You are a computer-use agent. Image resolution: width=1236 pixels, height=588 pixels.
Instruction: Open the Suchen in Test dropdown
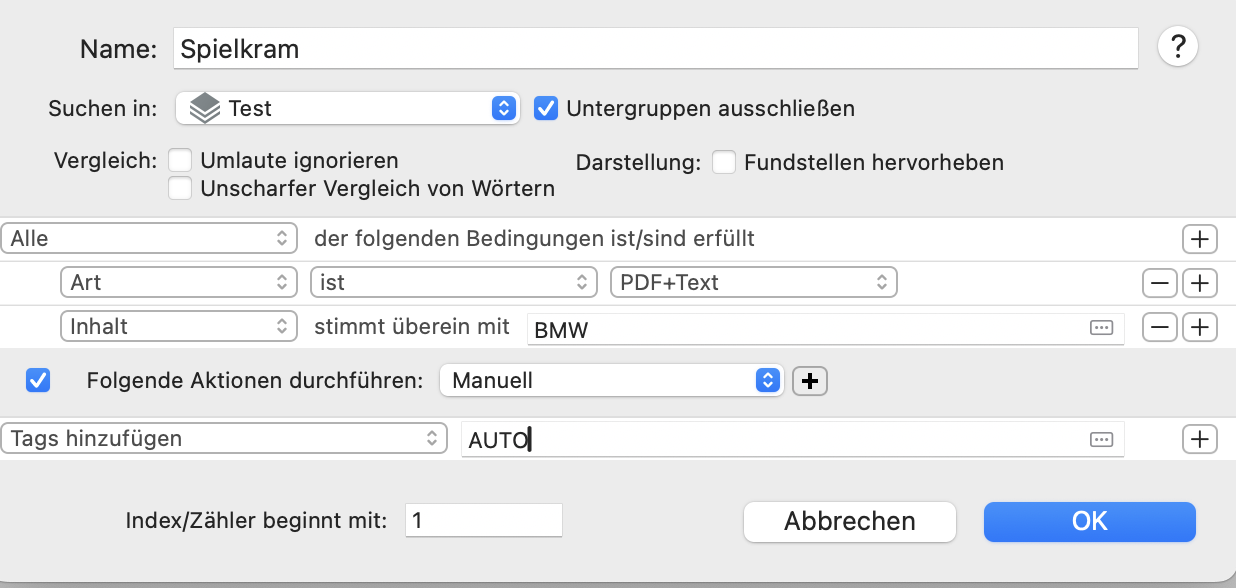coord(347,108)
